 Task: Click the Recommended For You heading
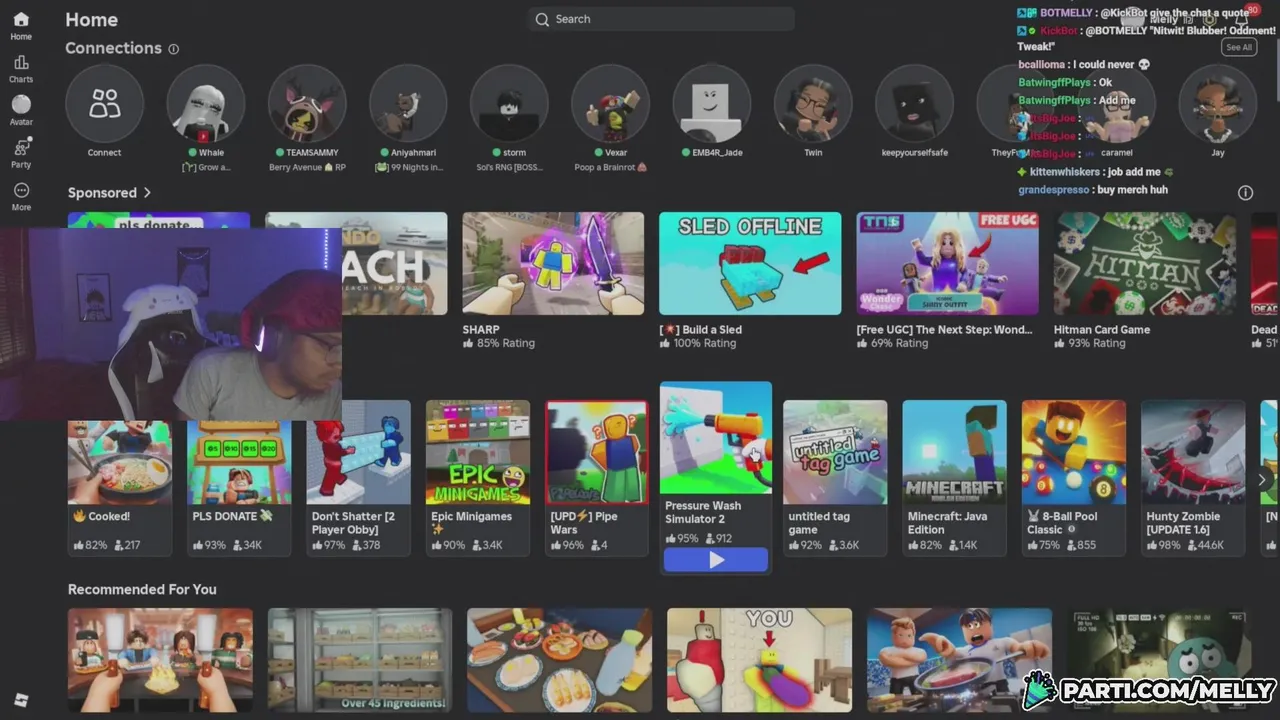point(142,589)
